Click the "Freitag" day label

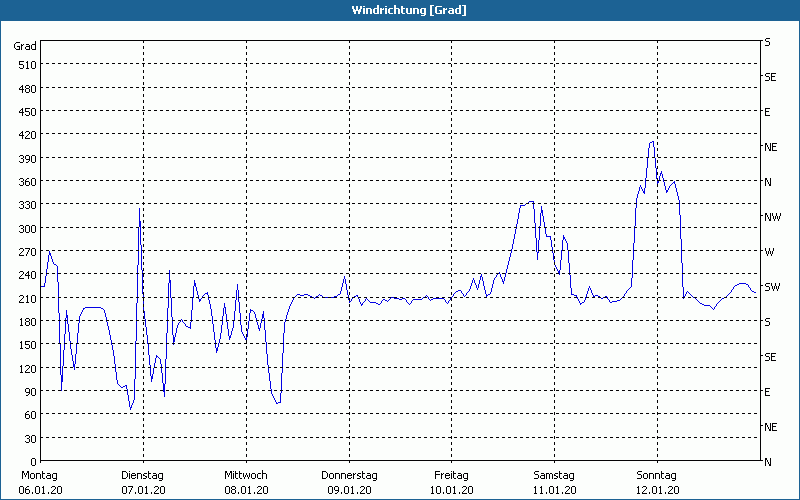pyautogui.click(x=452, y=475)
